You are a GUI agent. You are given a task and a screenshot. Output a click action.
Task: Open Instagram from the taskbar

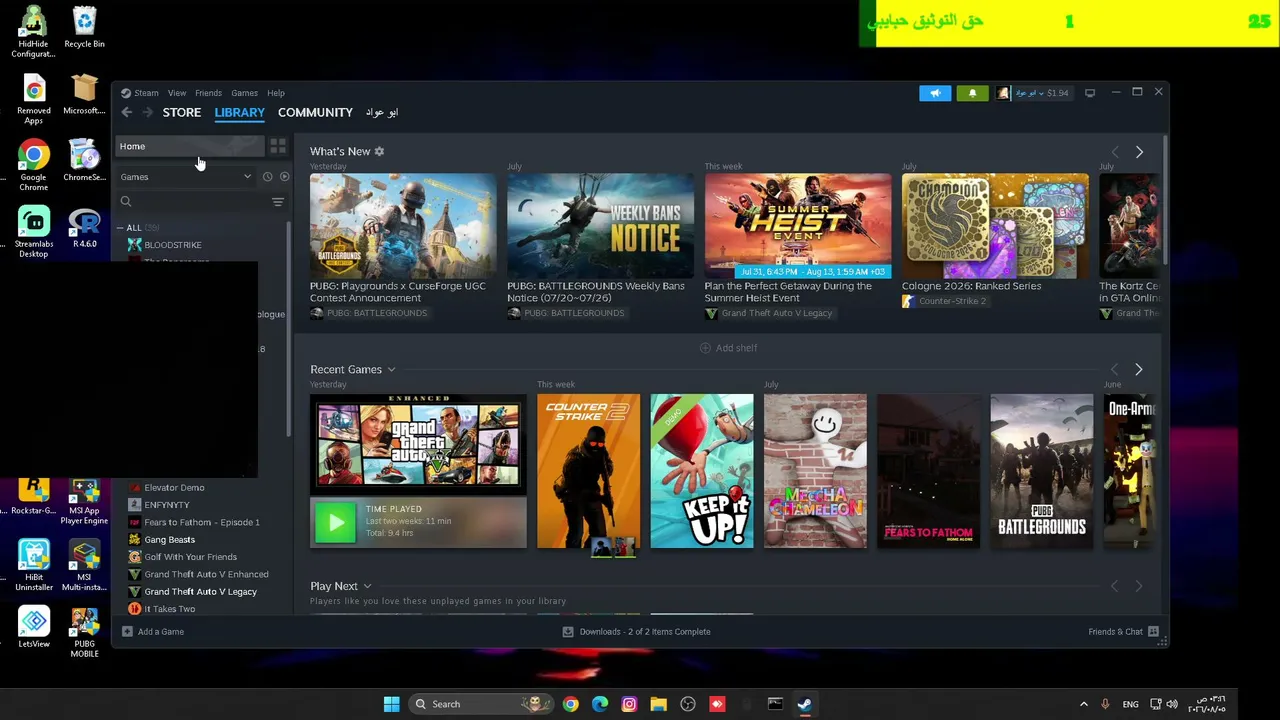[x=629, y=704]
